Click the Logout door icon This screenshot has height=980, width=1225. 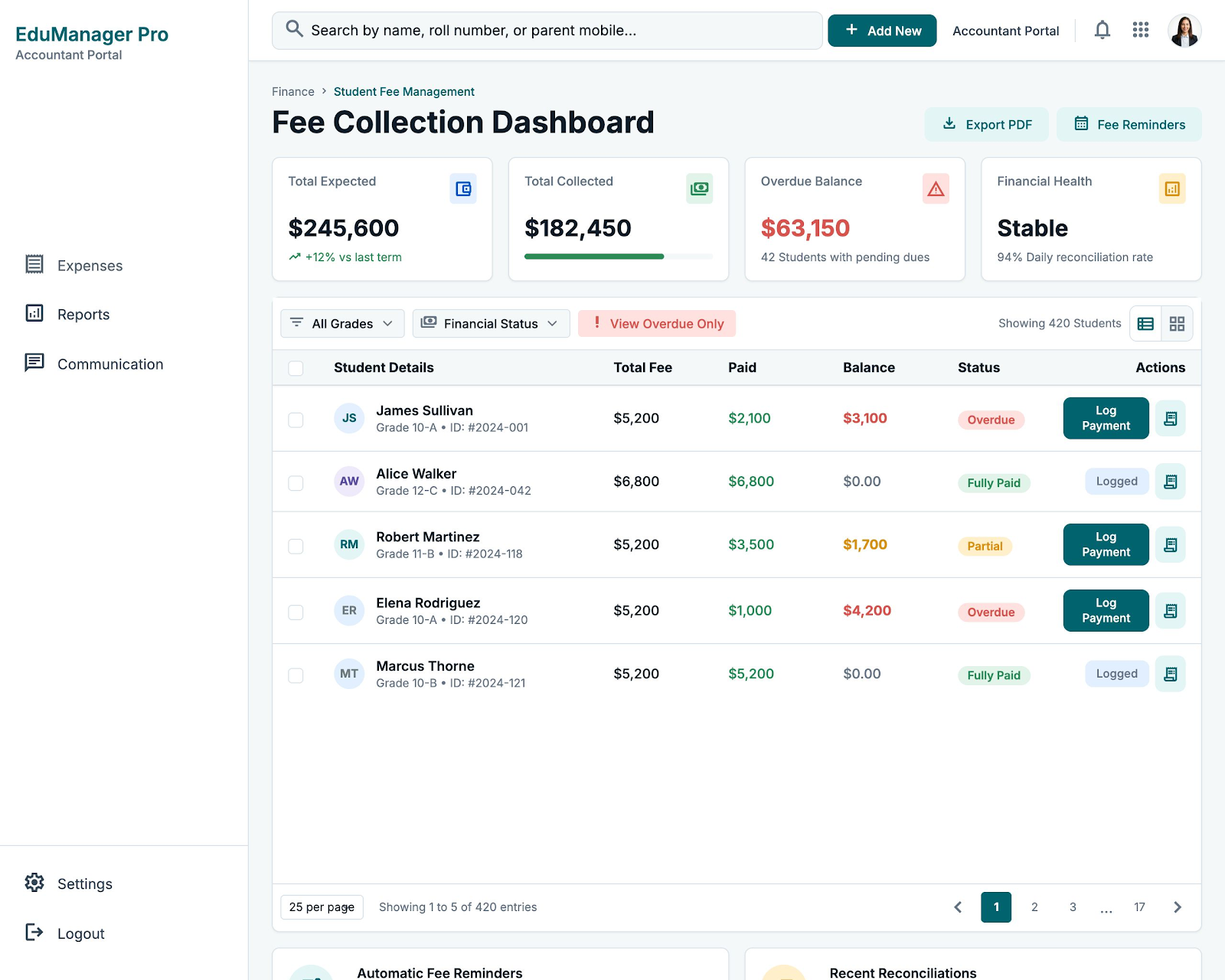tap(34, 932)
